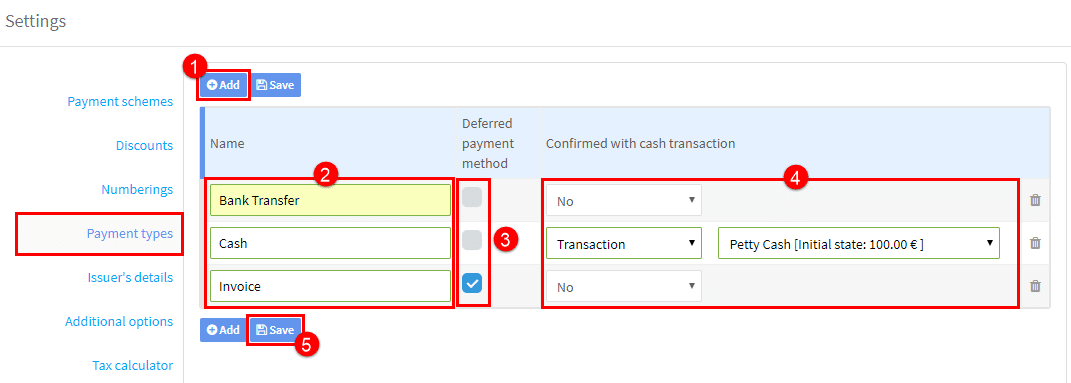Enable deferred payment checkbox for Cash
Screen dimensions: 1071x383
(x=472, y=240)
